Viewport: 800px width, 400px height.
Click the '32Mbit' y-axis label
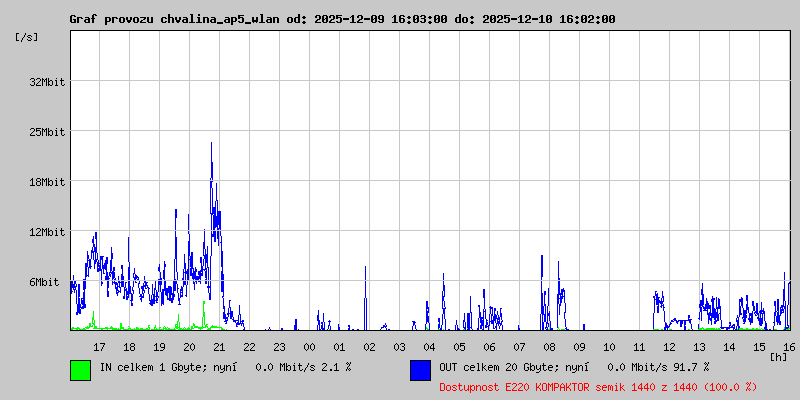point(47,82)
